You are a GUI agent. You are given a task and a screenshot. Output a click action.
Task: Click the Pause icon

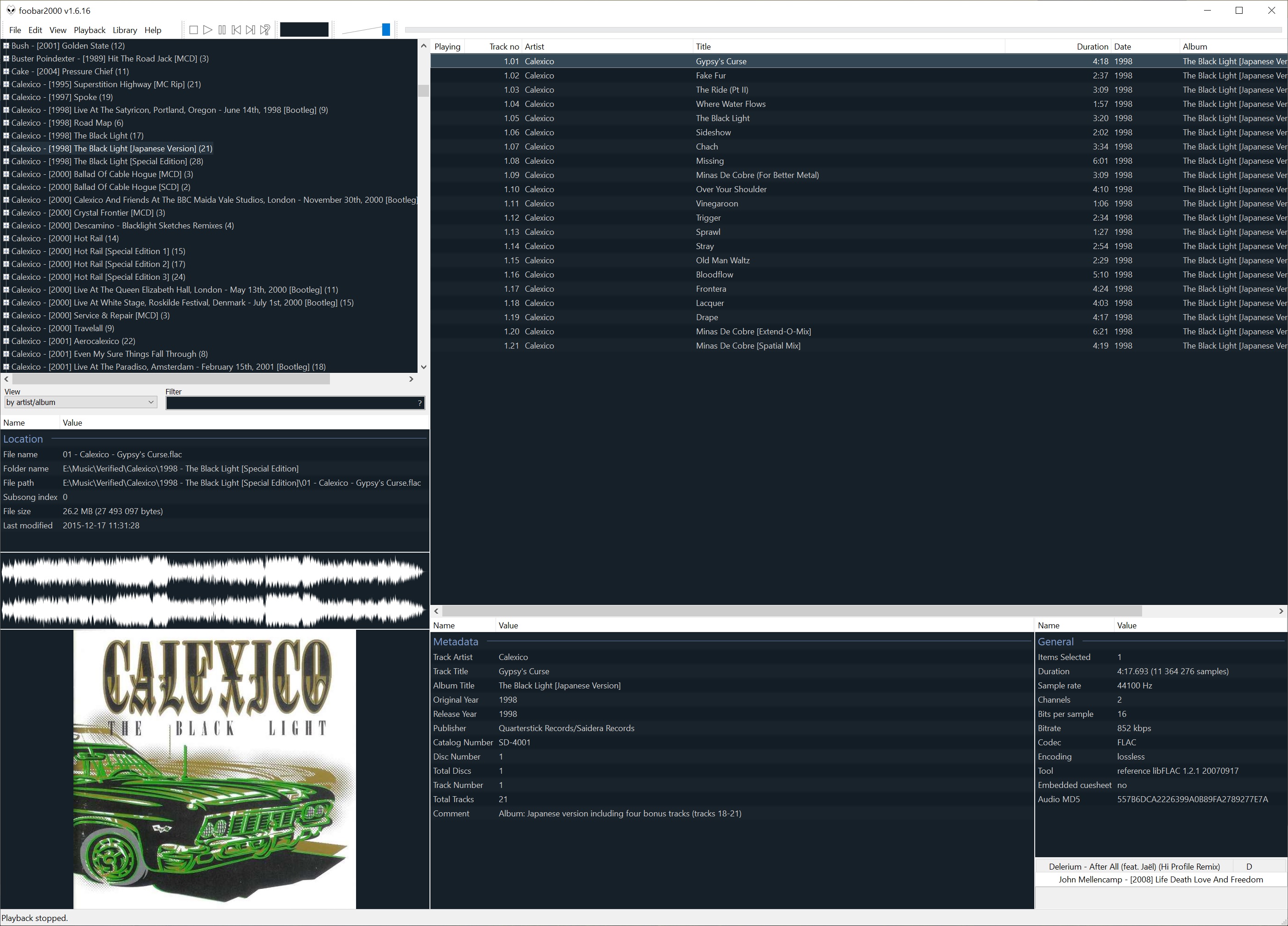tap(222, 29)
